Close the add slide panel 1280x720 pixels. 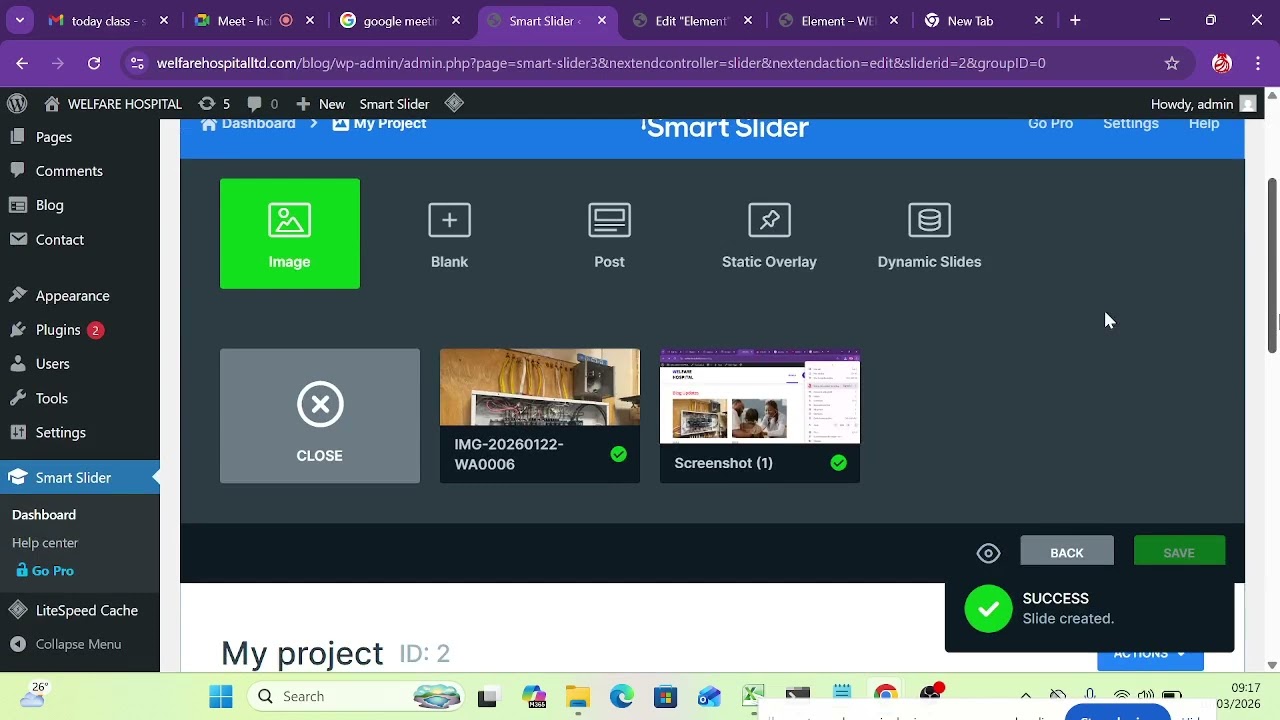click(x=320, y=416)
